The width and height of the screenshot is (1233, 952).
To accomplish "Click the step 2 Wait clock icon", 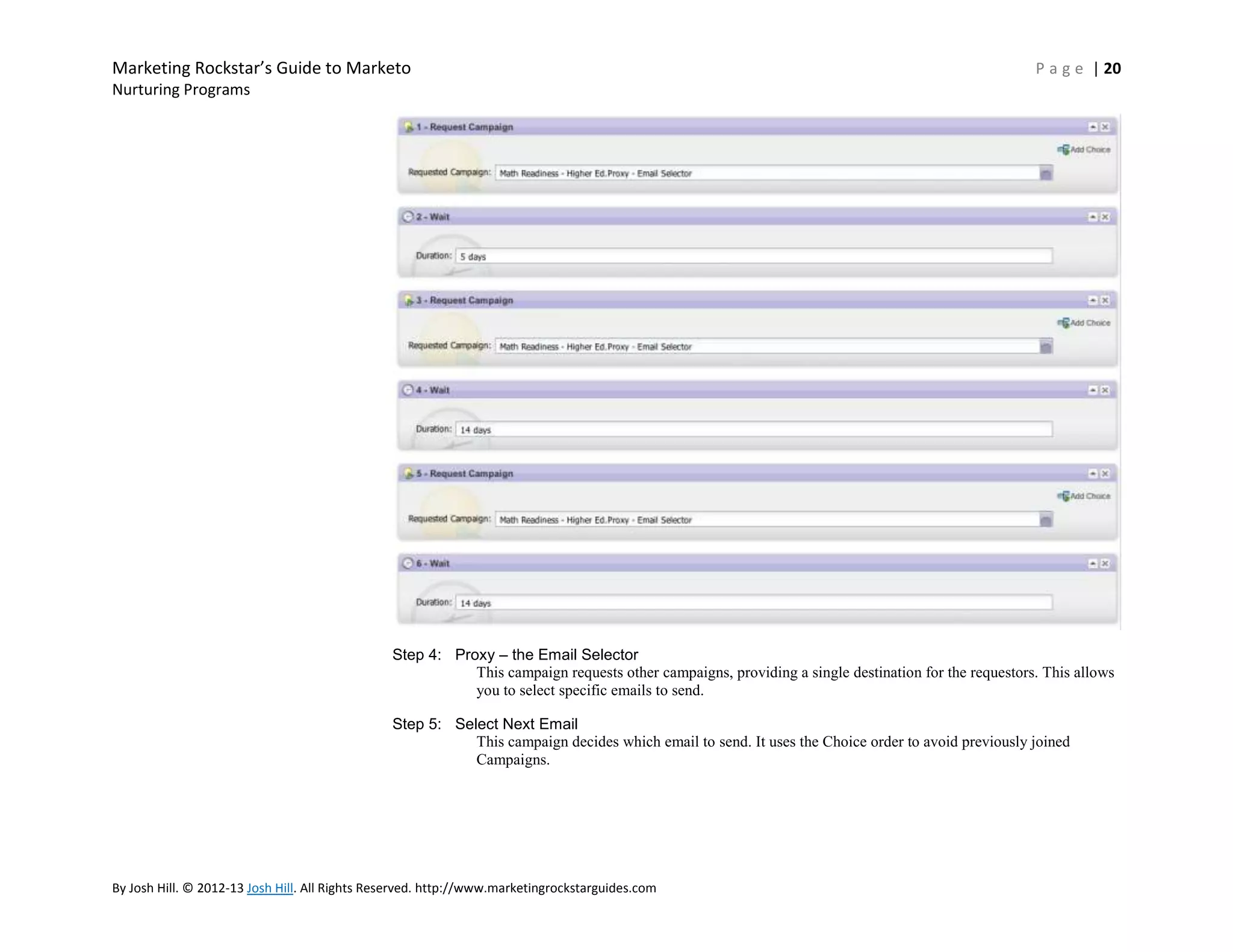I will (x=408, y=217).
